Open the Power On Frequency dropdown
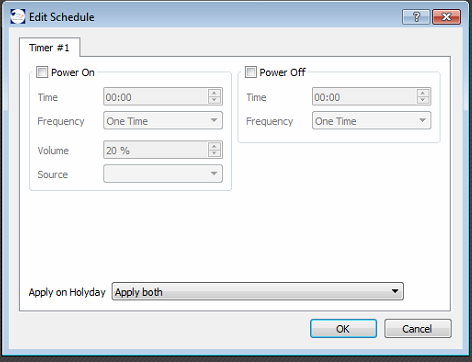The image size is (472, 362). 163,120
